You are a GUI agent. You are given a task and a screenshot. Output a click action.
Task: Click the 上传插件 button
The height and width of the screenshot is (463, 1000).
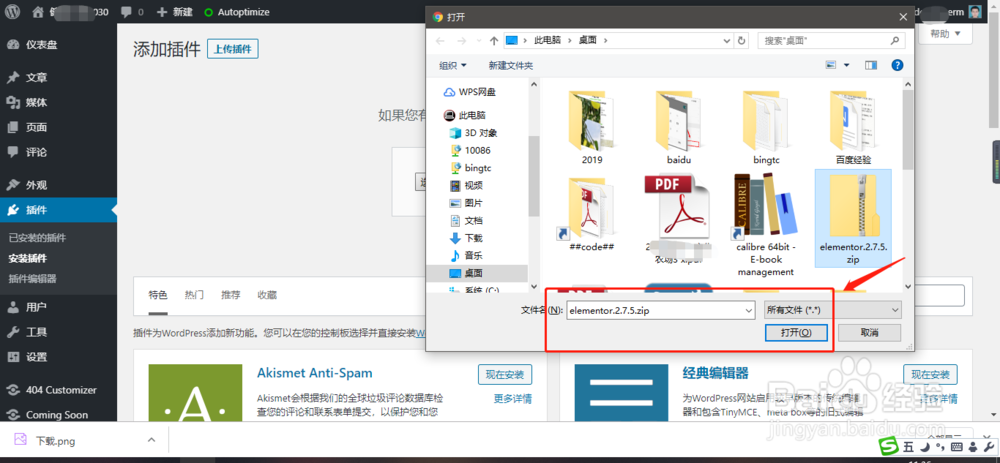point(233,49)
